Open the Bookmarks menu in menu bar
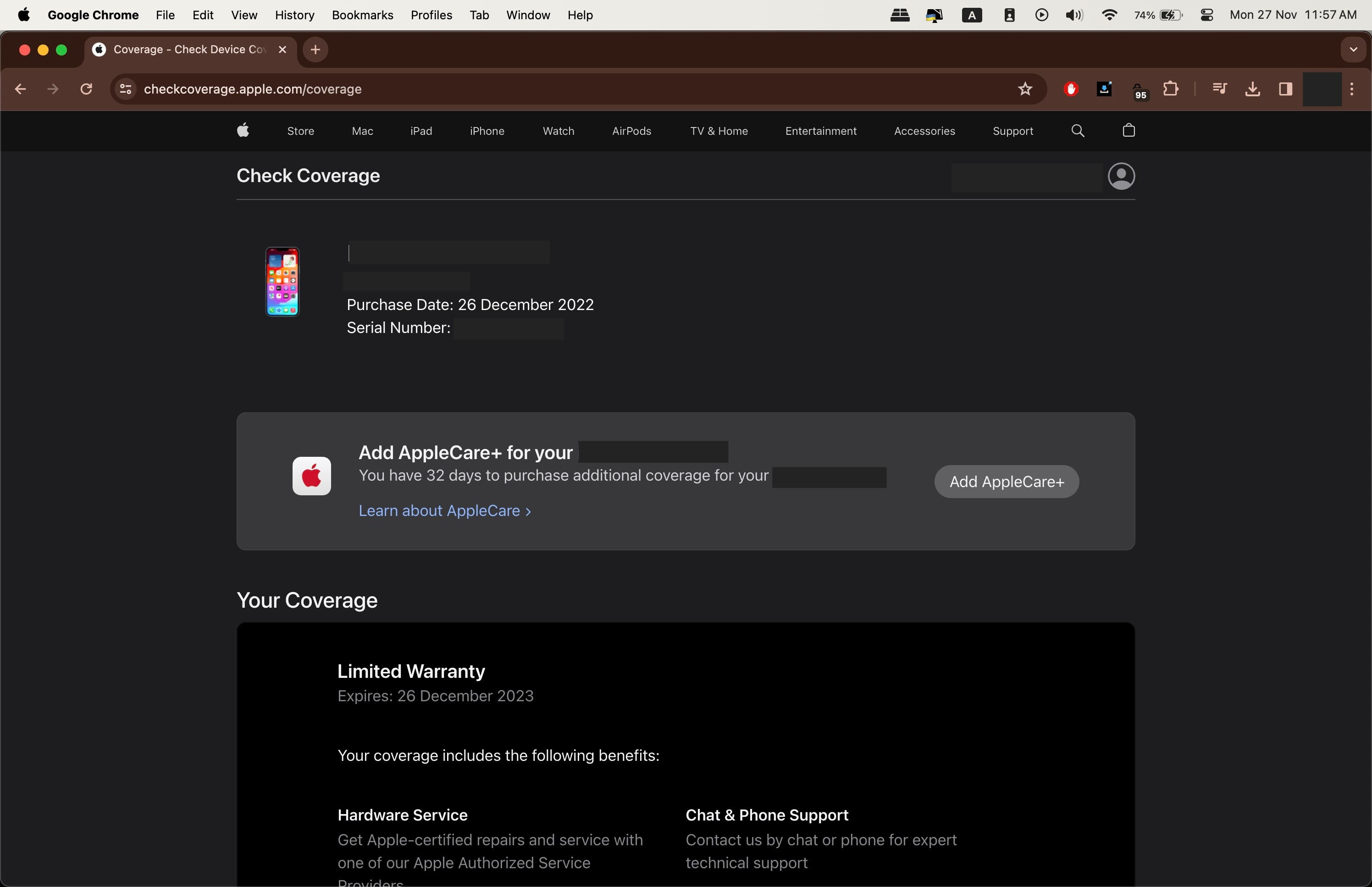This screenshot has height=887, width=1372. 362,16
